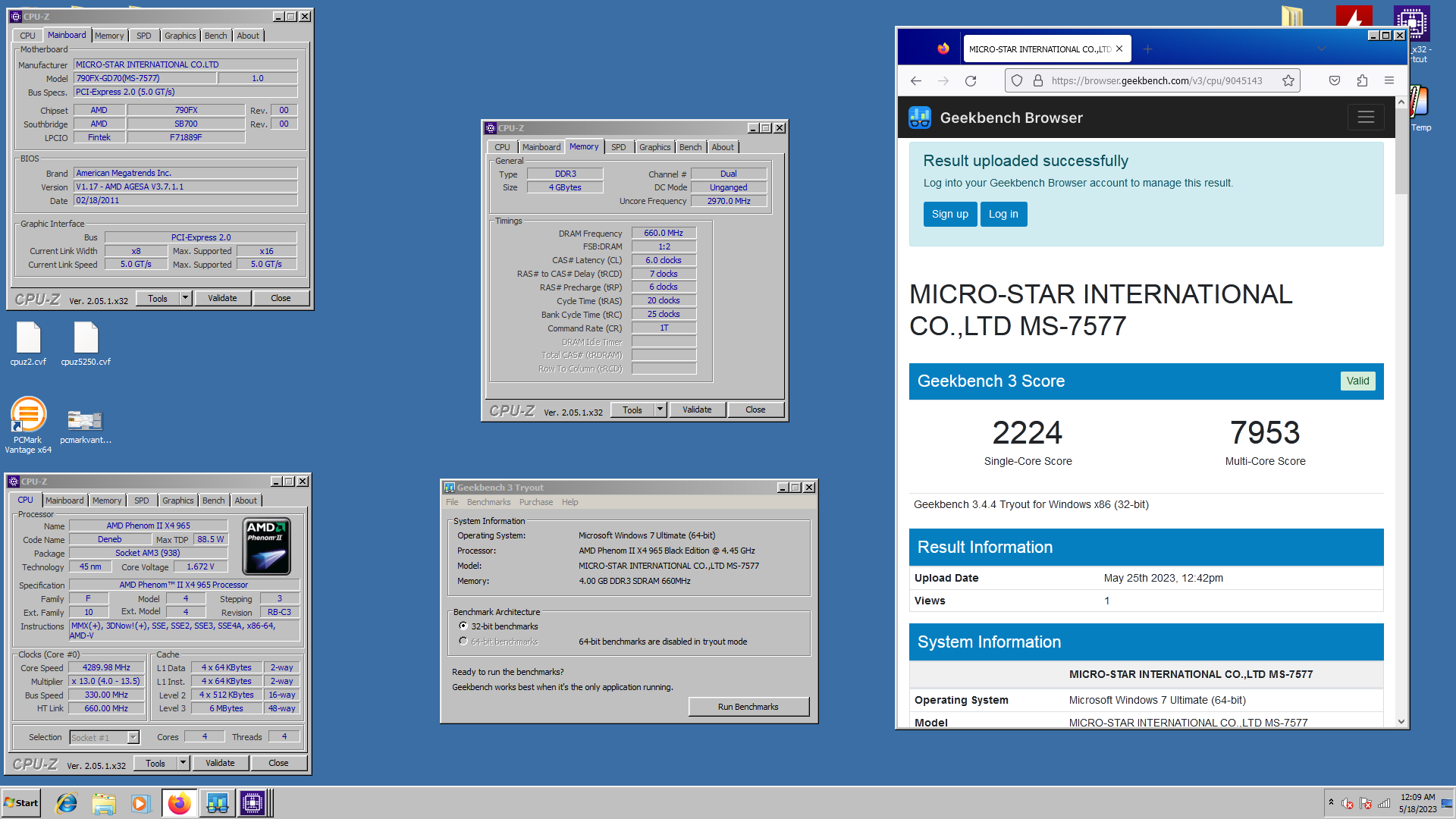Open the Firefox application hamburger menu
This screenshot has width=1456, height=819.
pos(1389,81)
